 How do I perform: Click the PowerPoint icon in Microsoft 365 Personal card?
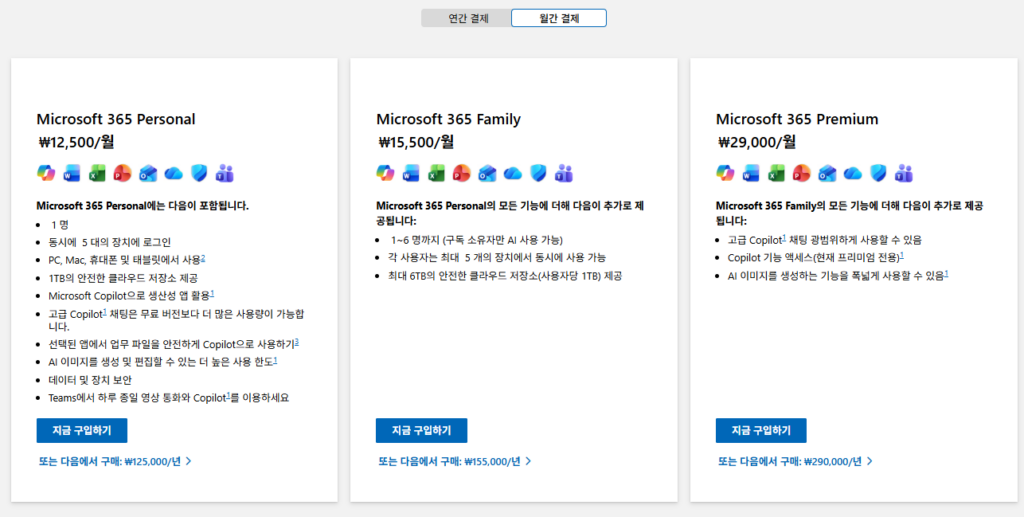122,173
